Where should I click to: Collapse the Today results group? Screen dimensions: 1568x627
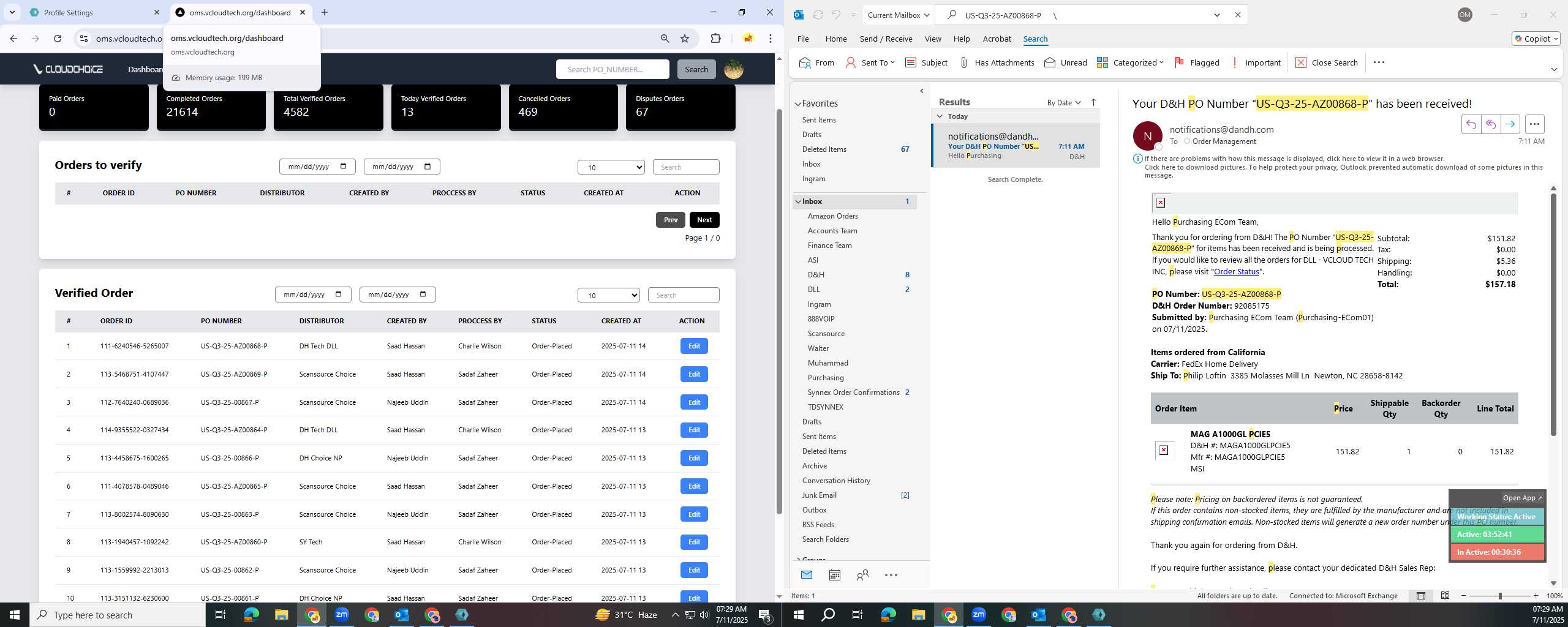coord(940,116)
